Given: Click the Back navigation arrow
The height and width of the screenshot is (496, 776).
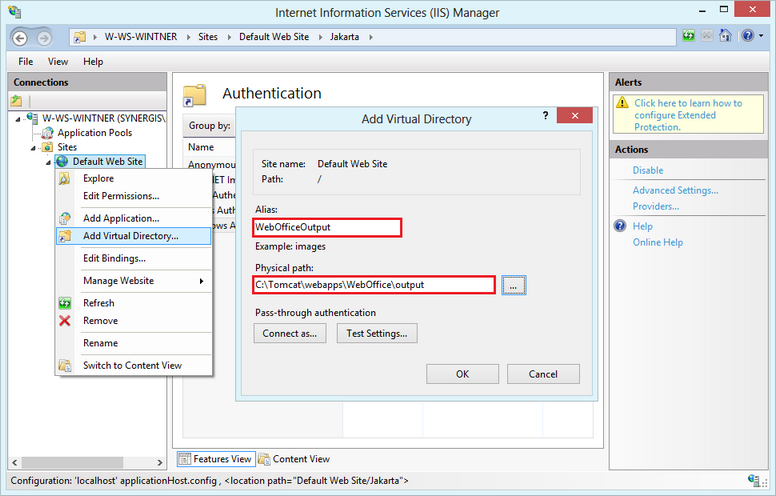Looking at the screenshot, I should click(19, 38).
